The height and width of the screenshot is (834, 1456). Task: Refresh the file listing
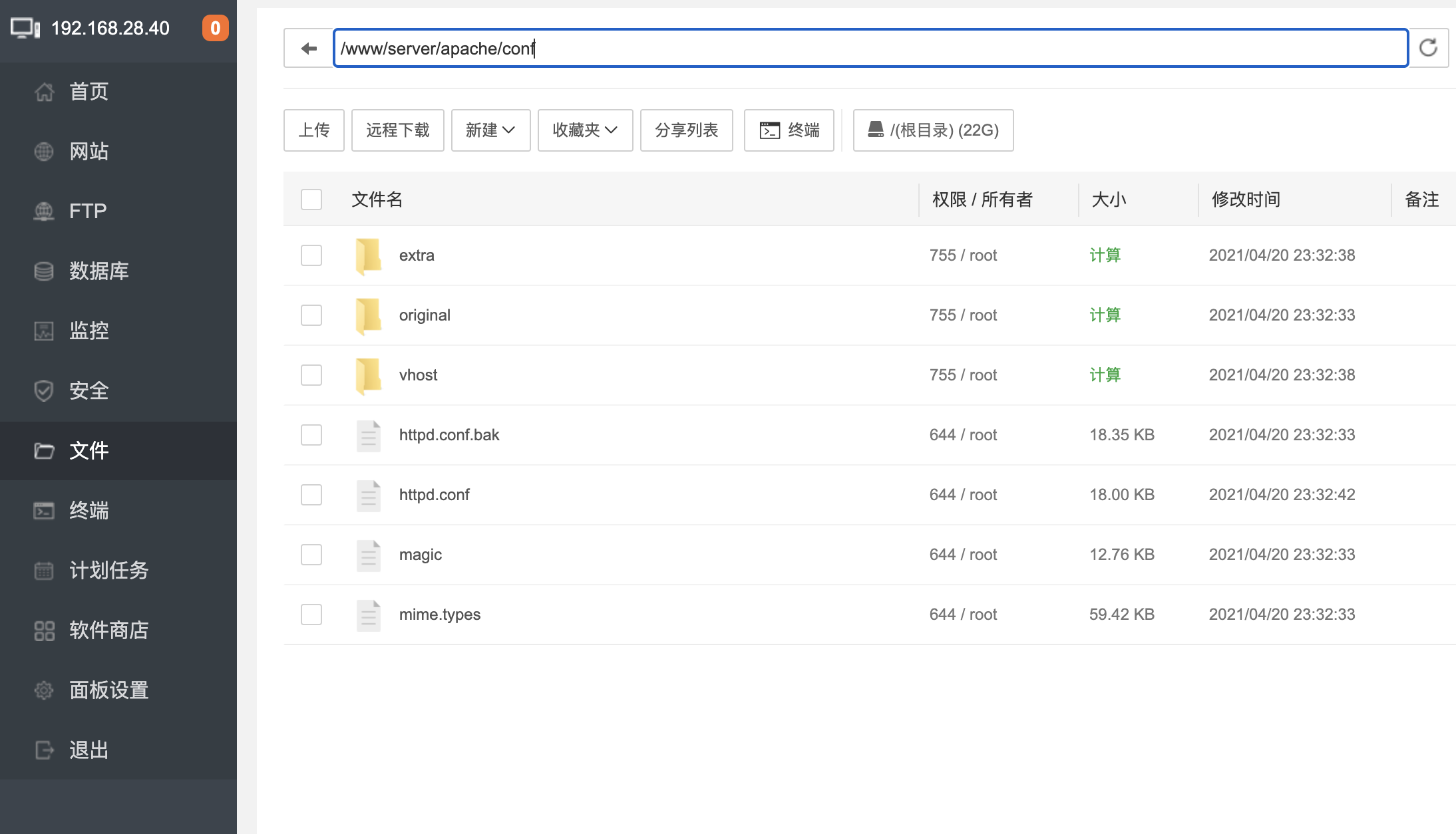(x=1428, y=47)
